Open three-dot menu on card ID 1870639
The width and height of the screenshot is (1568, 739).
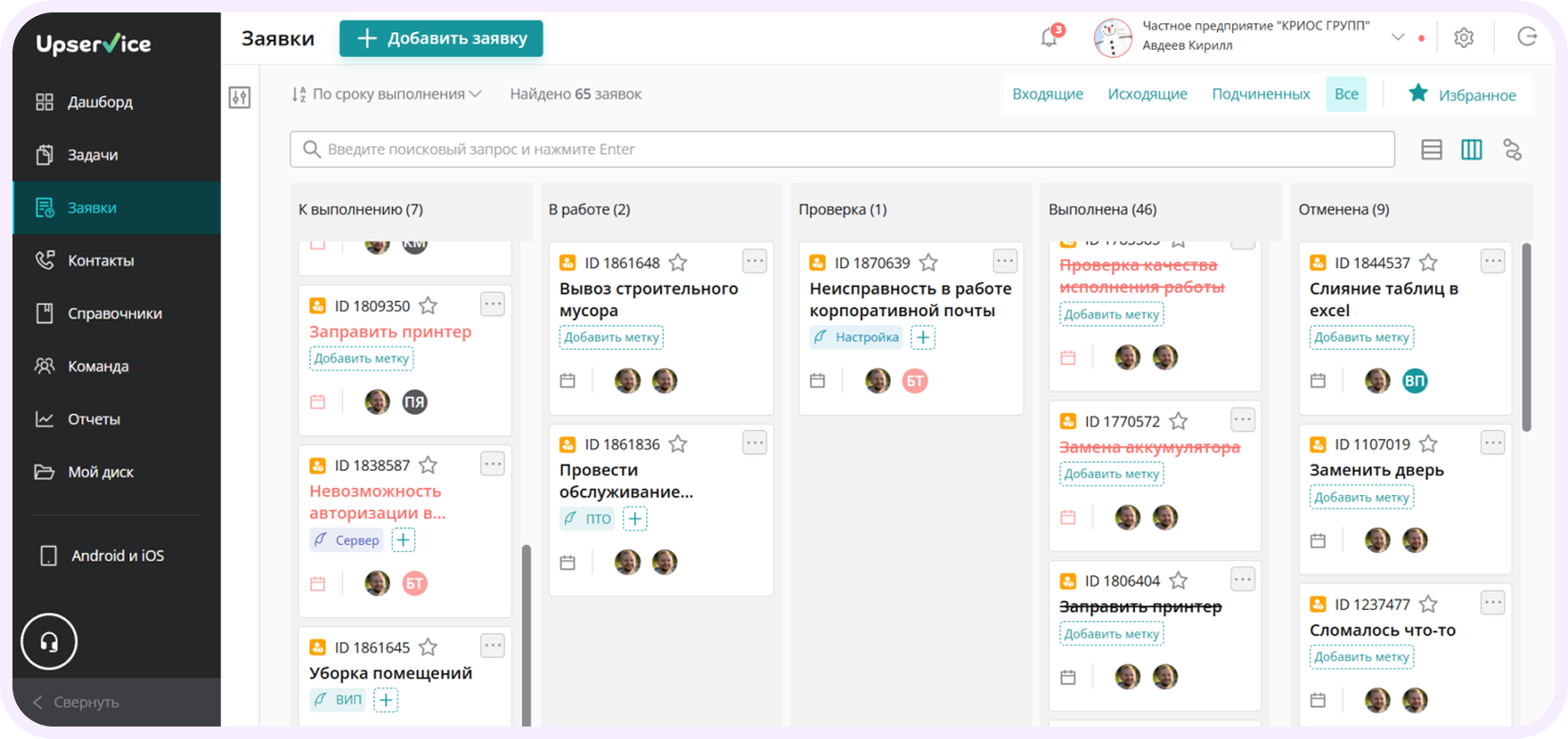pyautogui.click(x=1005, y=261)
